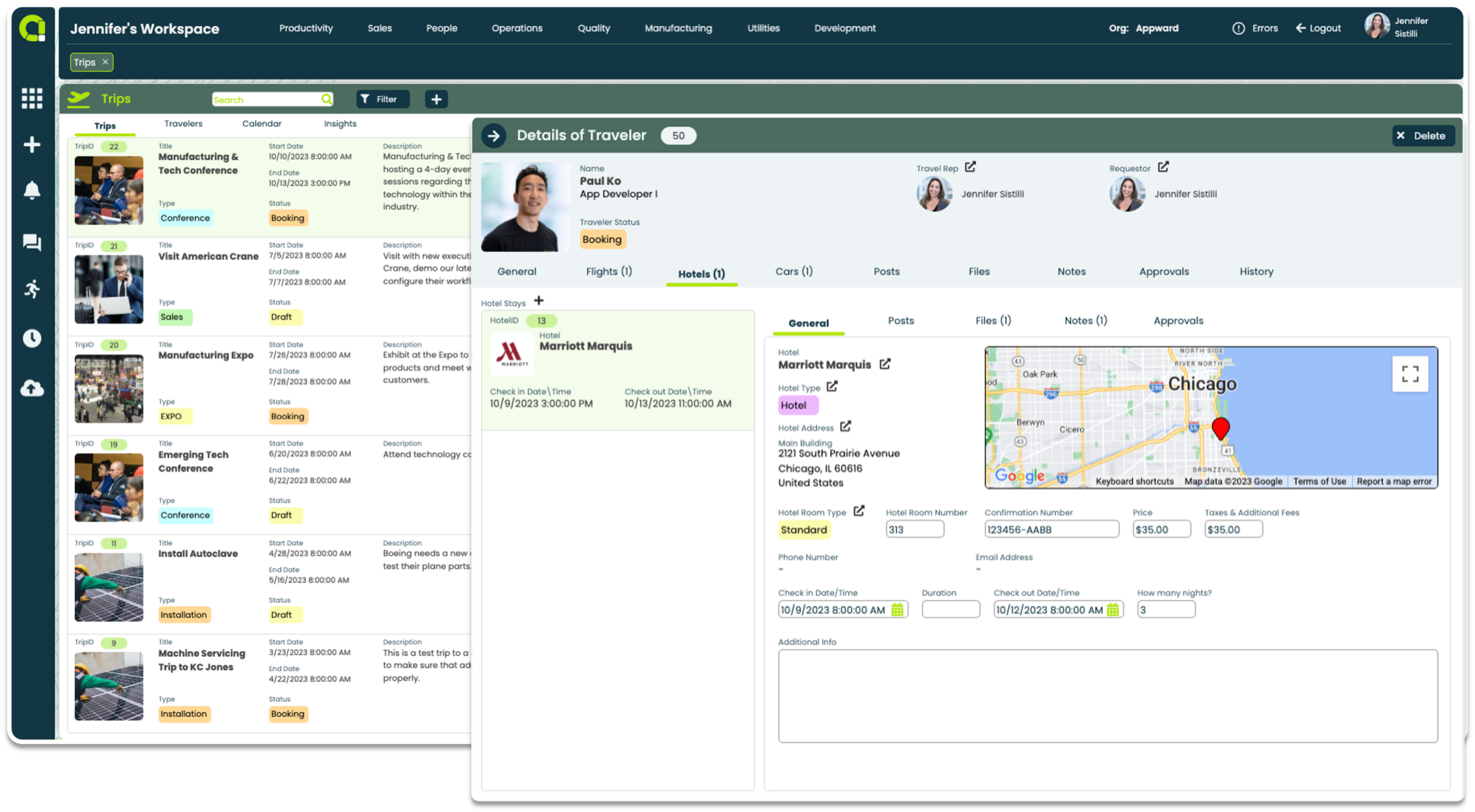Toggle fullscreen view of Chicago map
This screenshot has height=812, width=1475.
coord(1410,374)
